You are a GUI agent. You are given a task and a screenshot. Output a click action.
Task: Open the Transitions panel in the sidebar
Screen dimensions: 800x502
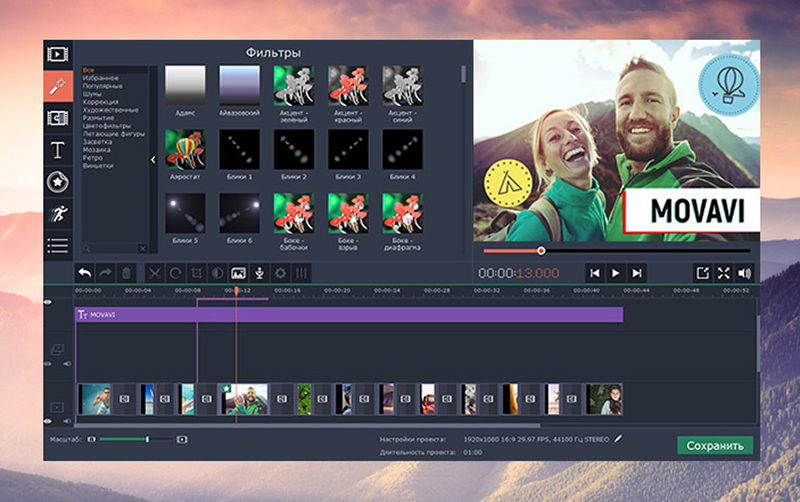[x=59, y=118]
